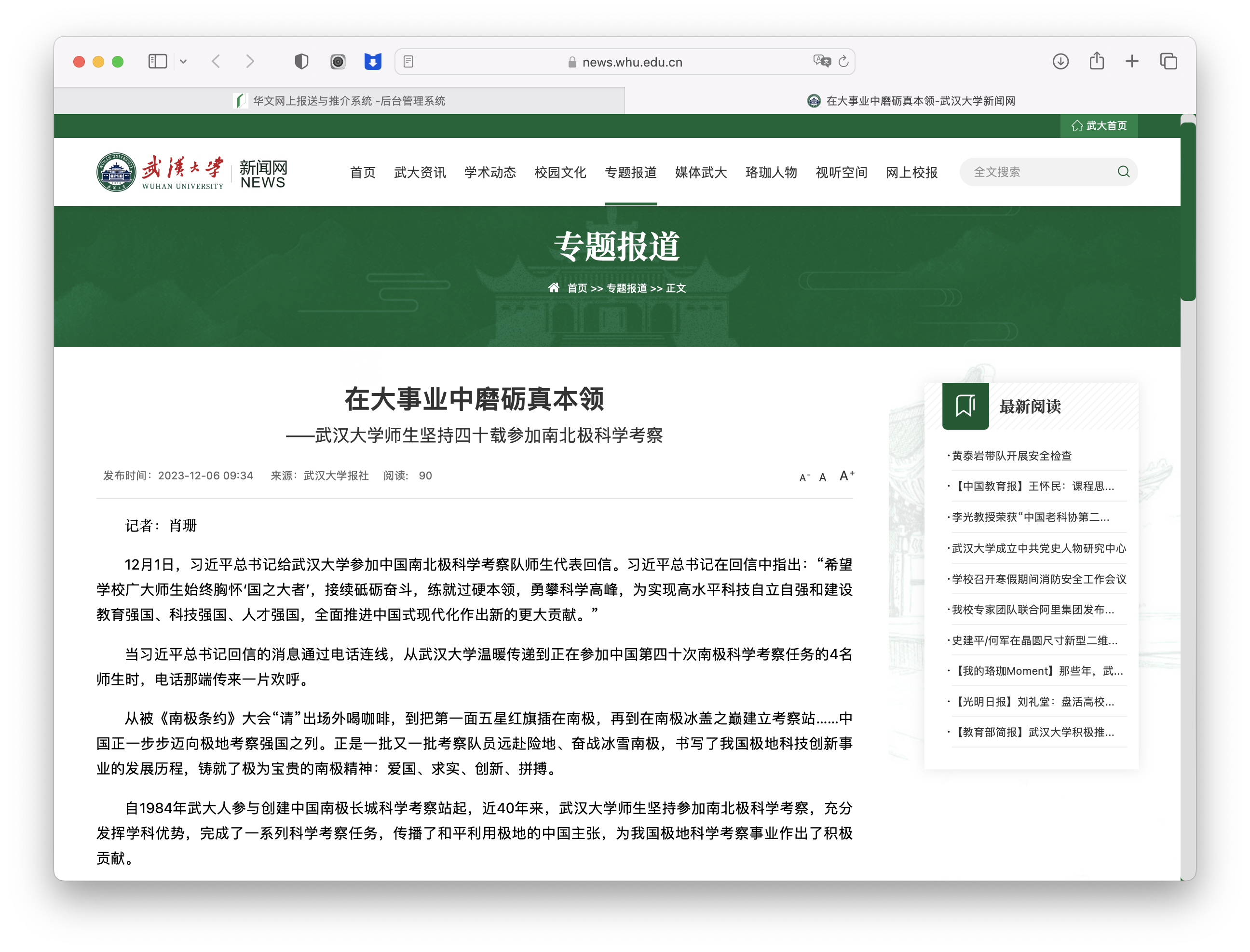Open 【教育部简报】武汉大学积极推 link

(1033, 732)
